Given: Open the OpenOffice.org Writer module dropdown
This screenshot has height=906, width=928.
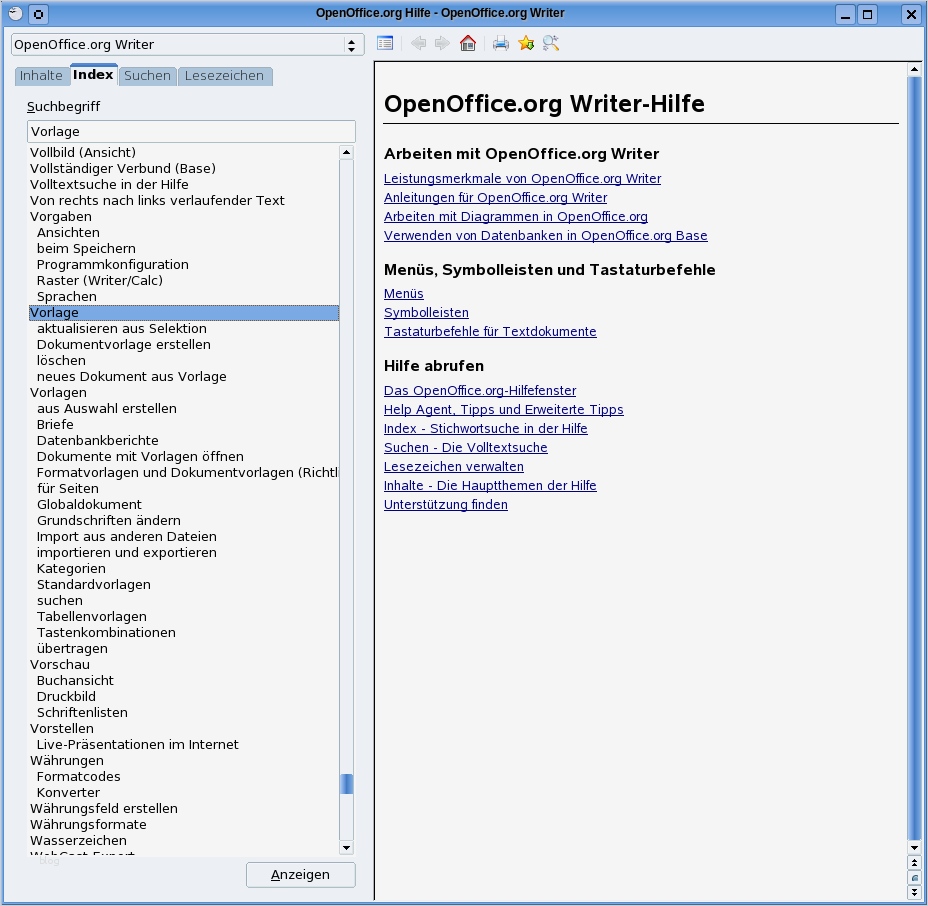Looking at the screenshot, I should coord(187,45).
